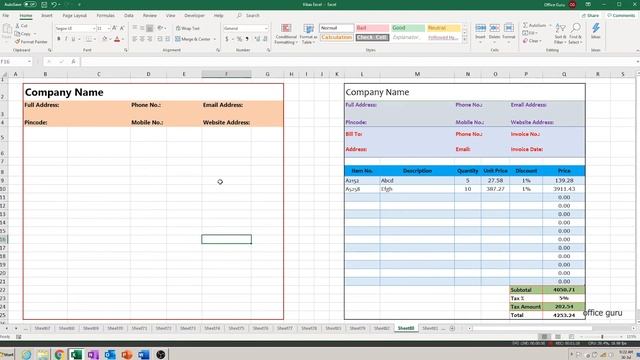This screenshot has height=360, width=640.
Task: Toggle Align Left in Alignment group
Action: [135, 39]
